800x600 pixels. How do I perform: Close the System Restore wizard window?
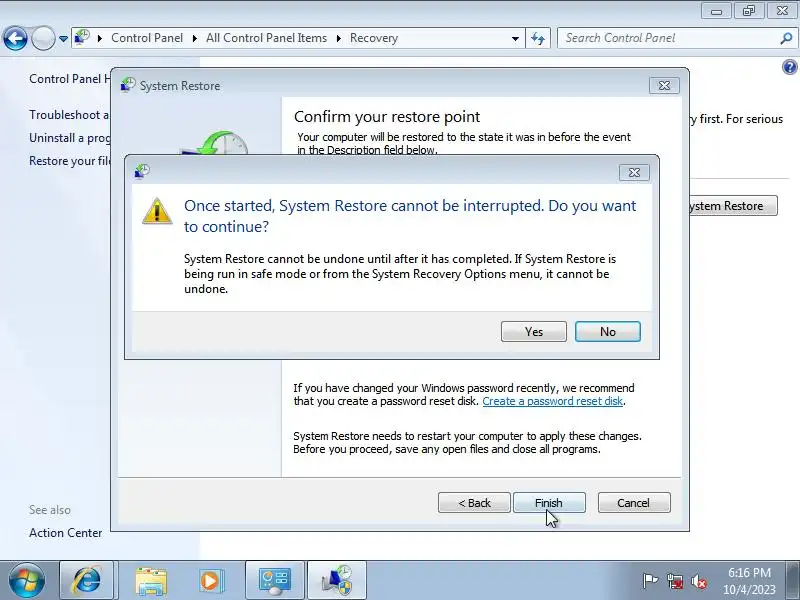coord(664,86)
